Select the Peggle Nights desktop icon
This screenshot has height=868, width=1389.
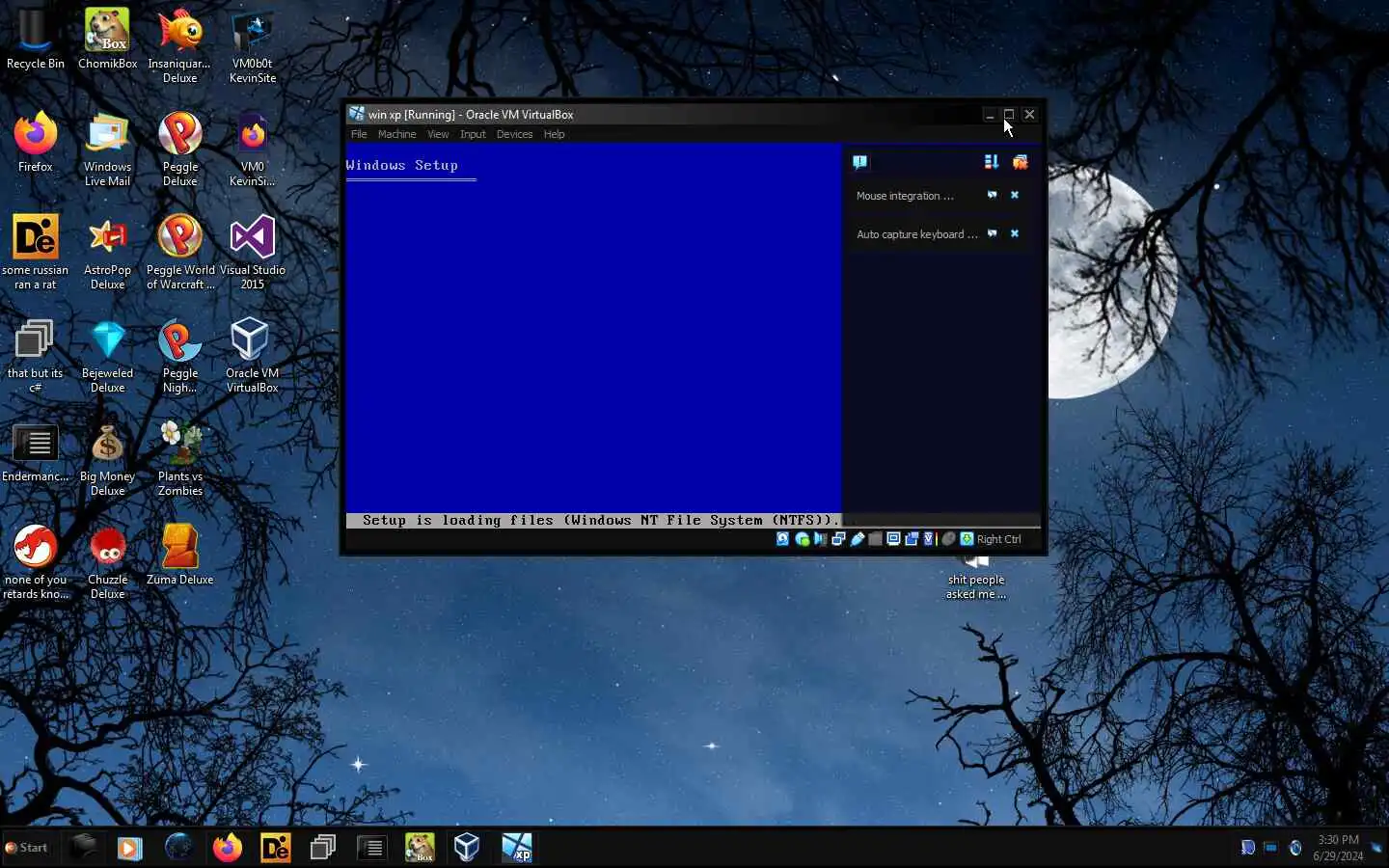(180, 356)
